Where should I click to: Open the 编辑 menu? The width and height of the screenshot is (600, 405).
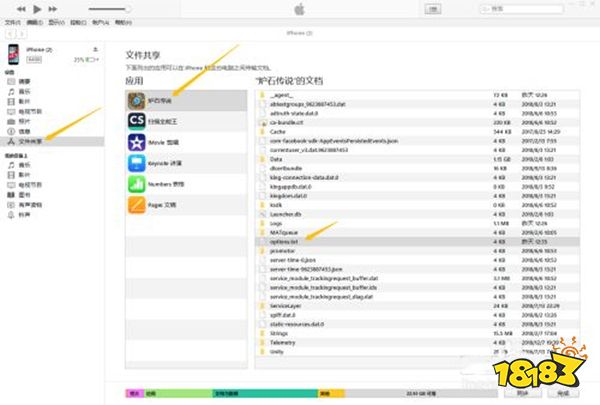[x=34, y=23]
